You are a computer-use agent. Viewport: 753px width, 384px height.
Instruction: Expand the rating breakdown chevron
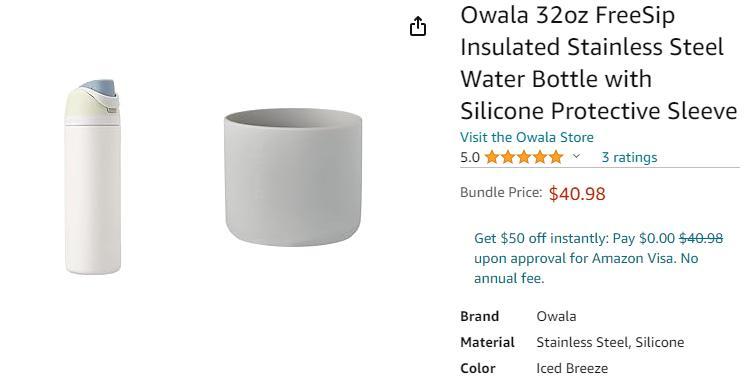(576, 156)
